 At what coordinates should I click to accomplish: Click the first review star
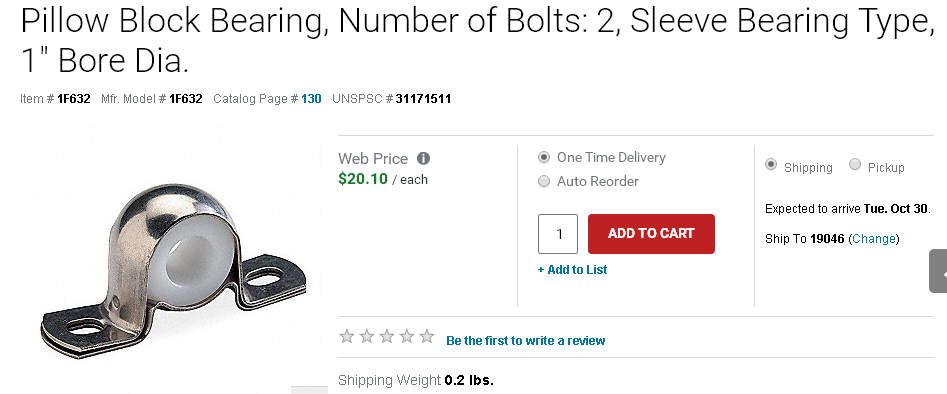coord(347,337)
